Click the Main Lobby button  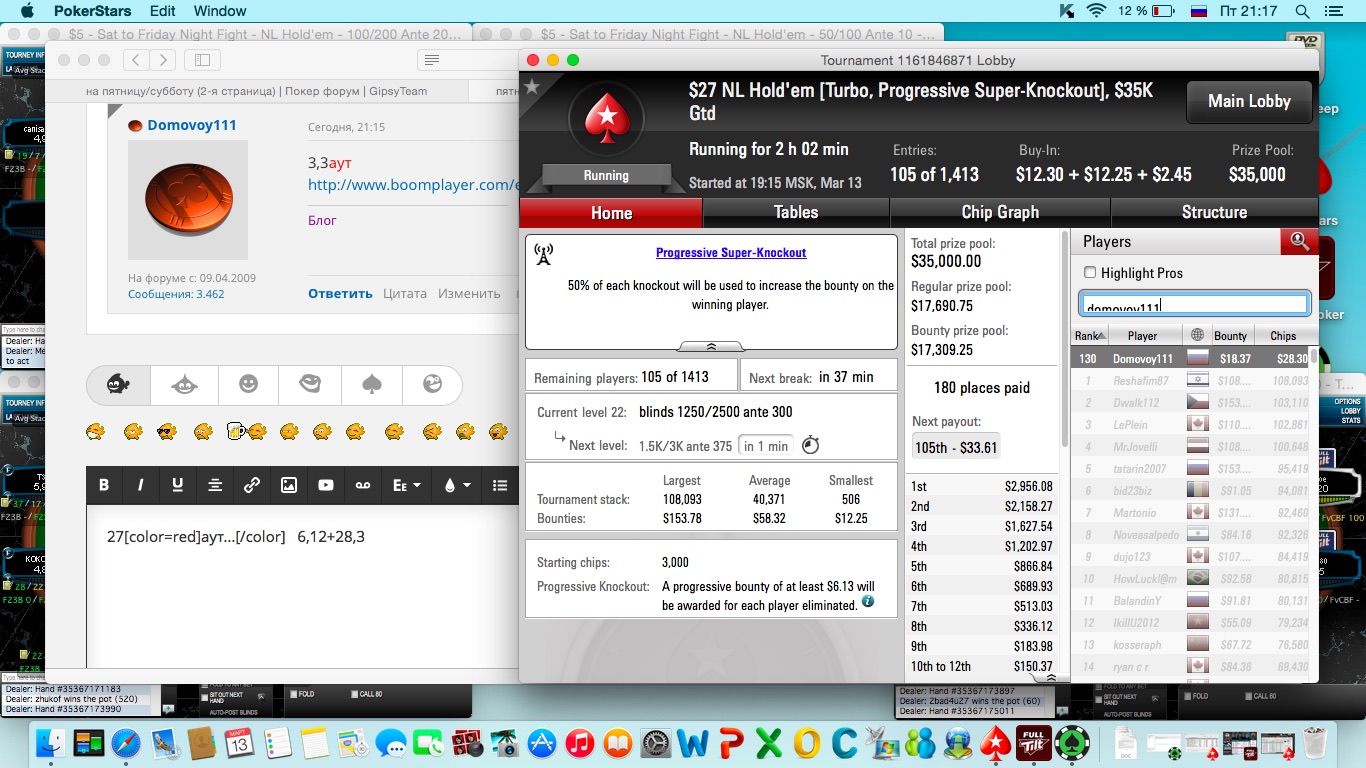click(1249, 101)
